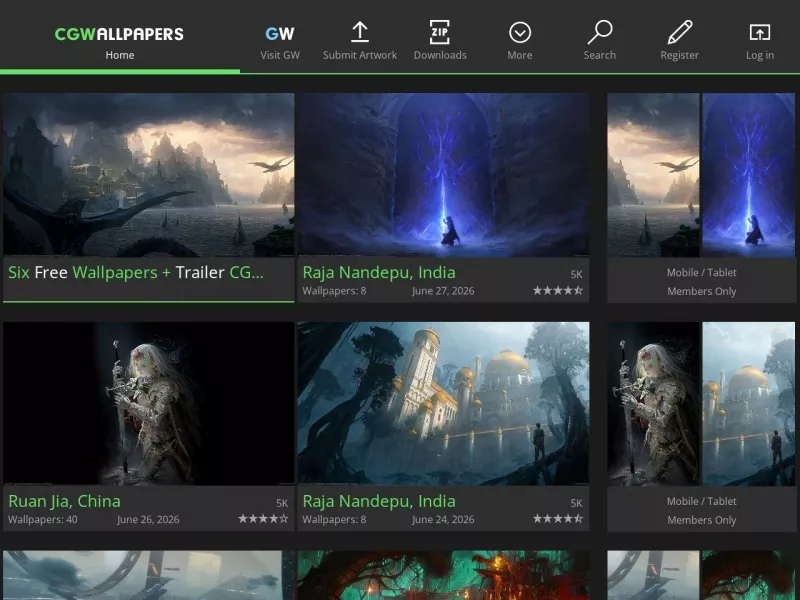
Task: Click 'June 27, 2026' date
Action: pos(443,291)
